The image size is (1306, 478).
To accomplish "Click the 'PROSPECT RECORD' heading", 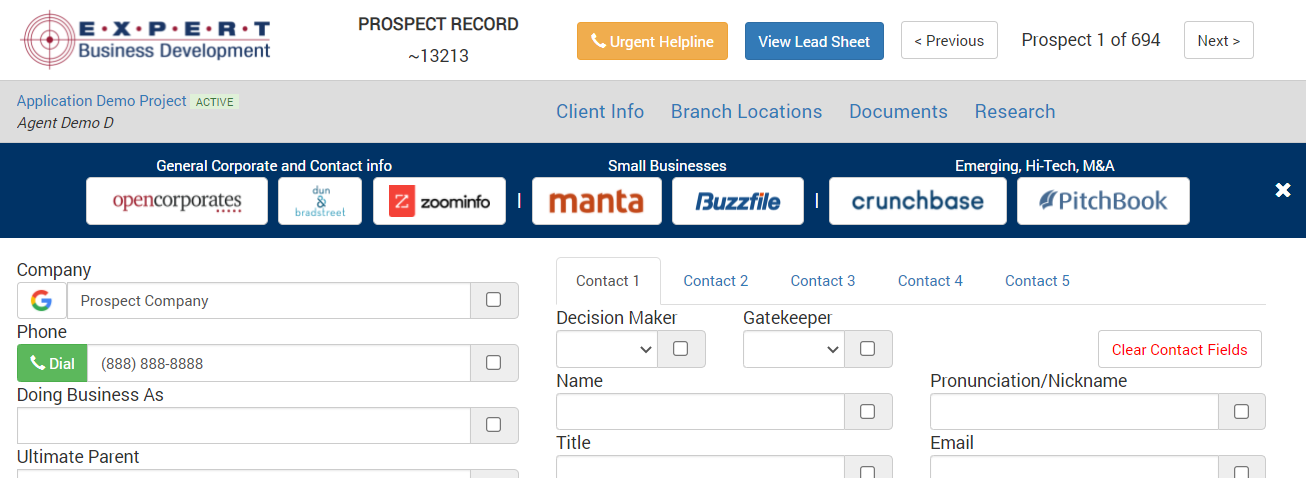I will [438, 24].
